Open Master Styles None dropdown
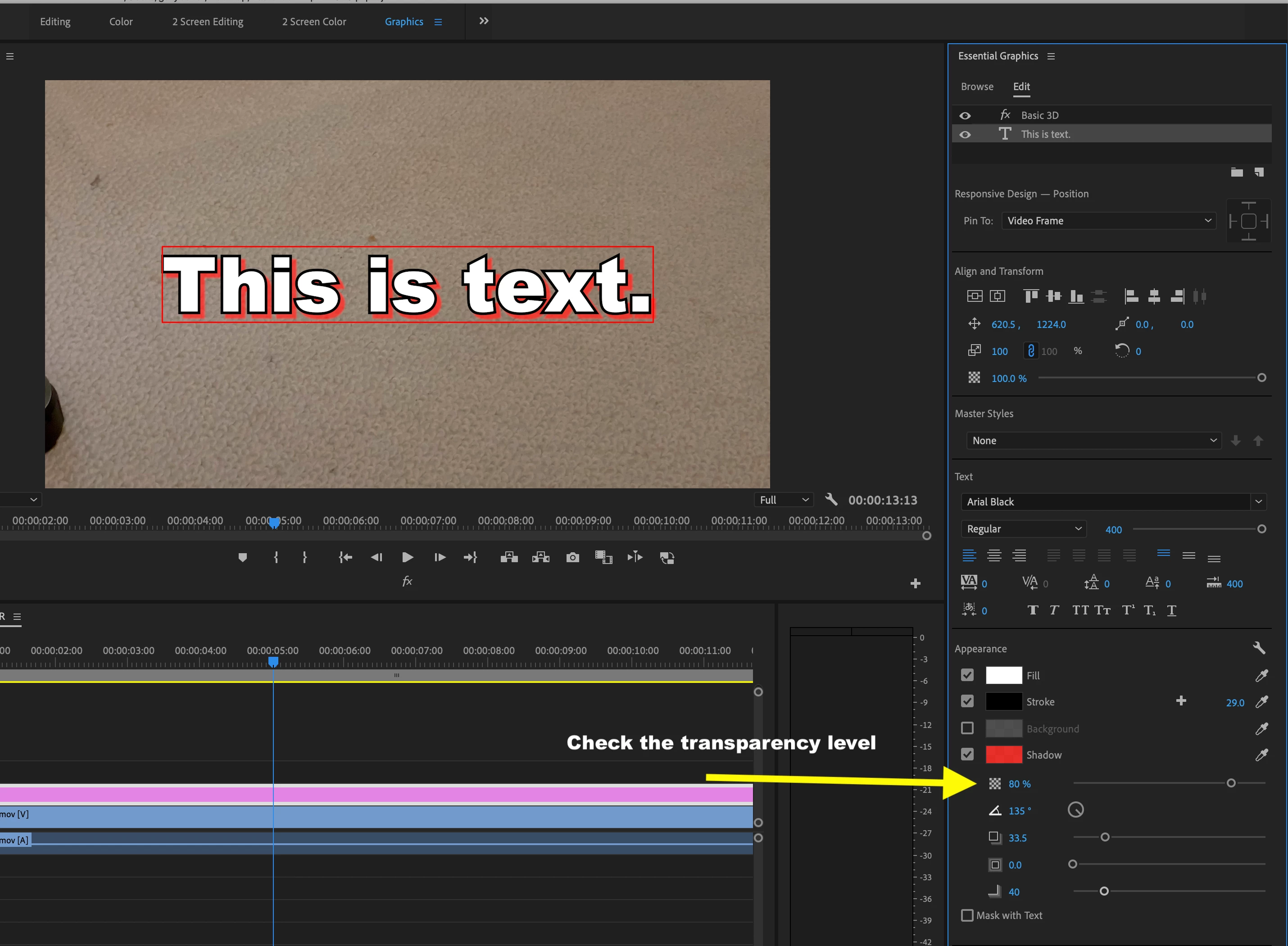The width and height of the screenshot is (1288, 946). click(x=1094, y=441)
